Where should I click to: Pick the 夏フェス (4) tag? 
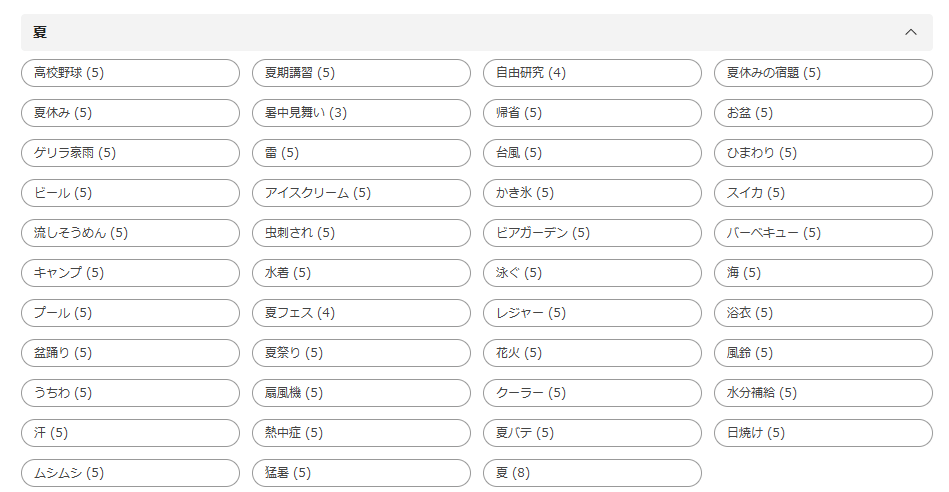[x=361, y=313]
